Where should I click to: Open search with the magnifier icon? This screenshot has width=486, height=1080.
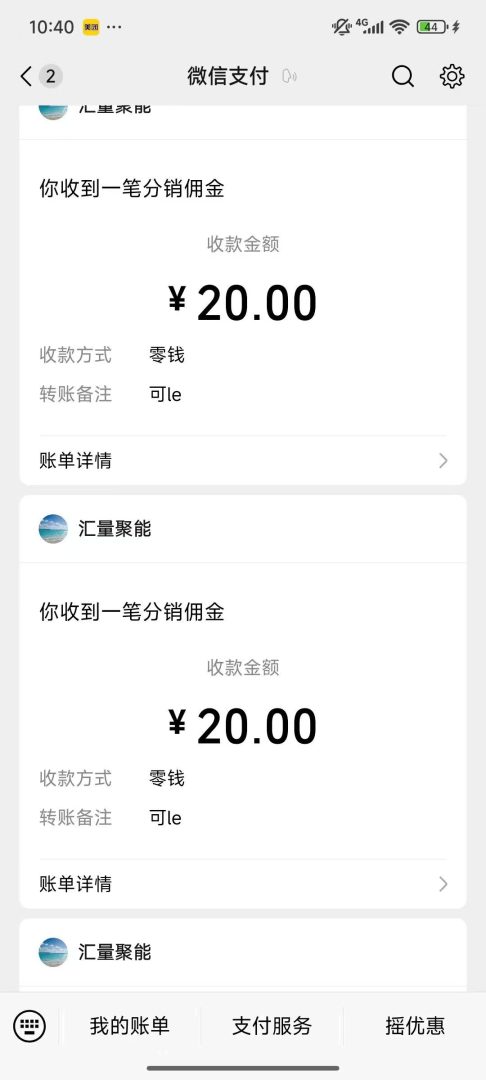[403, 76]
